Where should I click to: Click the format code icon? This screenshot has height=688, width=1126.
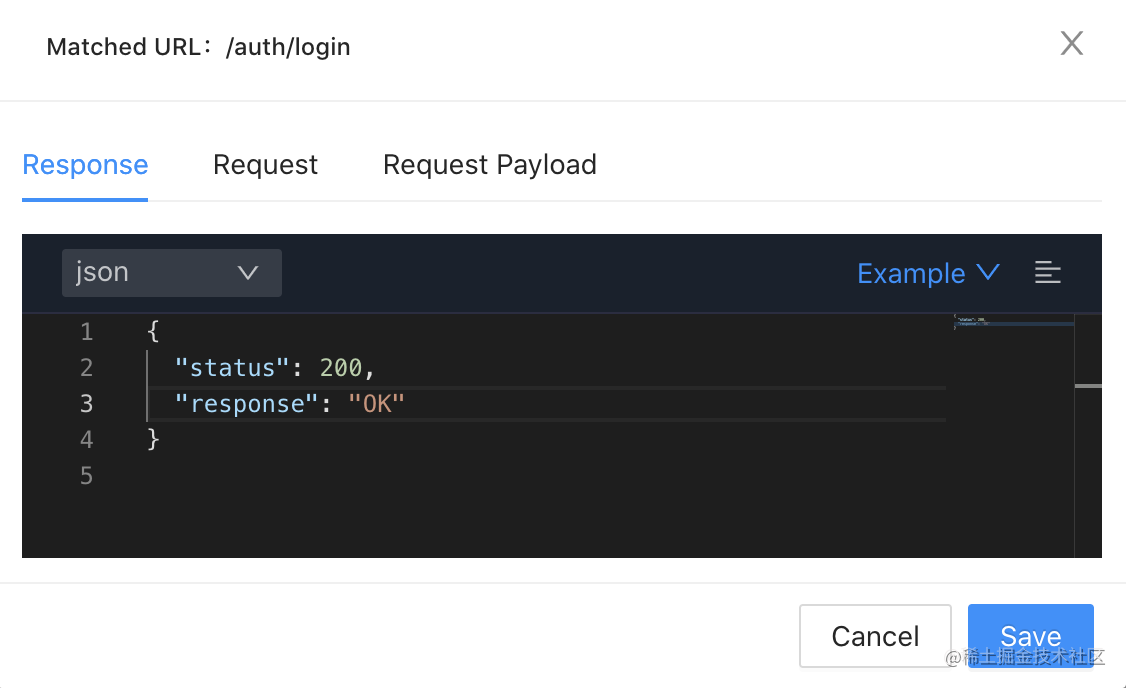[1047, 272]
